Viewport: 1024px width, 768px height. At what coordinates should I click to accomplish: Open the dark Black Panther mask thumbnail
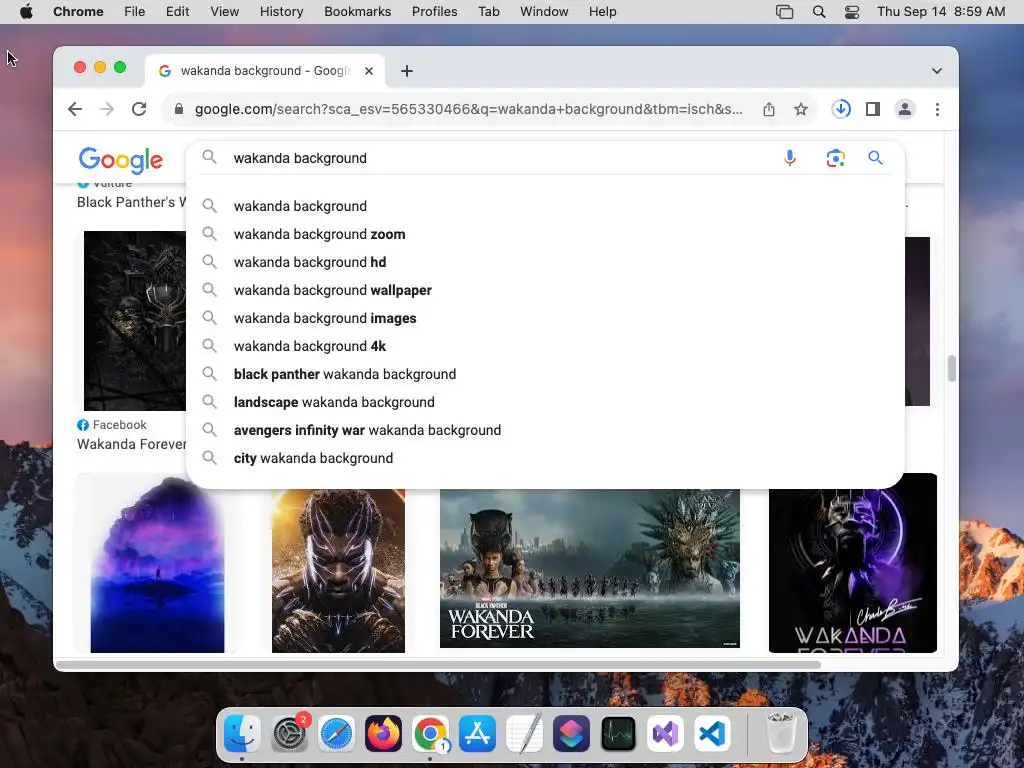pyautogui.click(x=135, y=321)
